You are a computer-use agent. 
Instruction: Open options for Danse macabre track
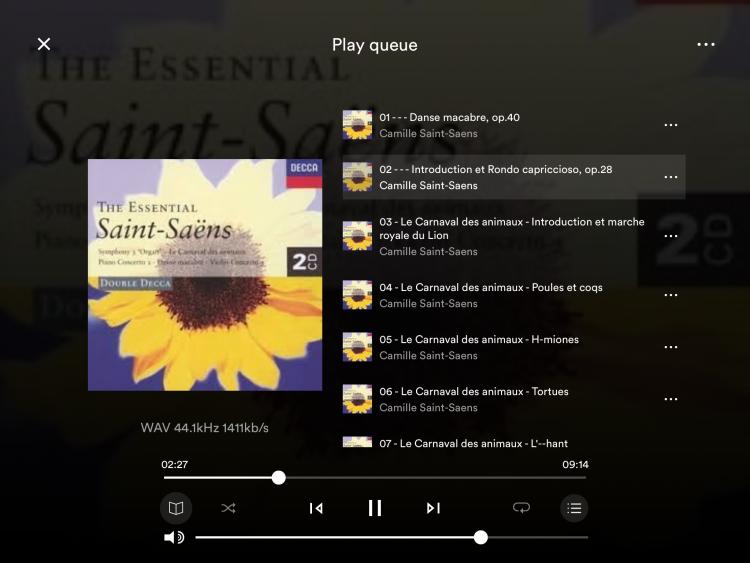click(671, 125)
